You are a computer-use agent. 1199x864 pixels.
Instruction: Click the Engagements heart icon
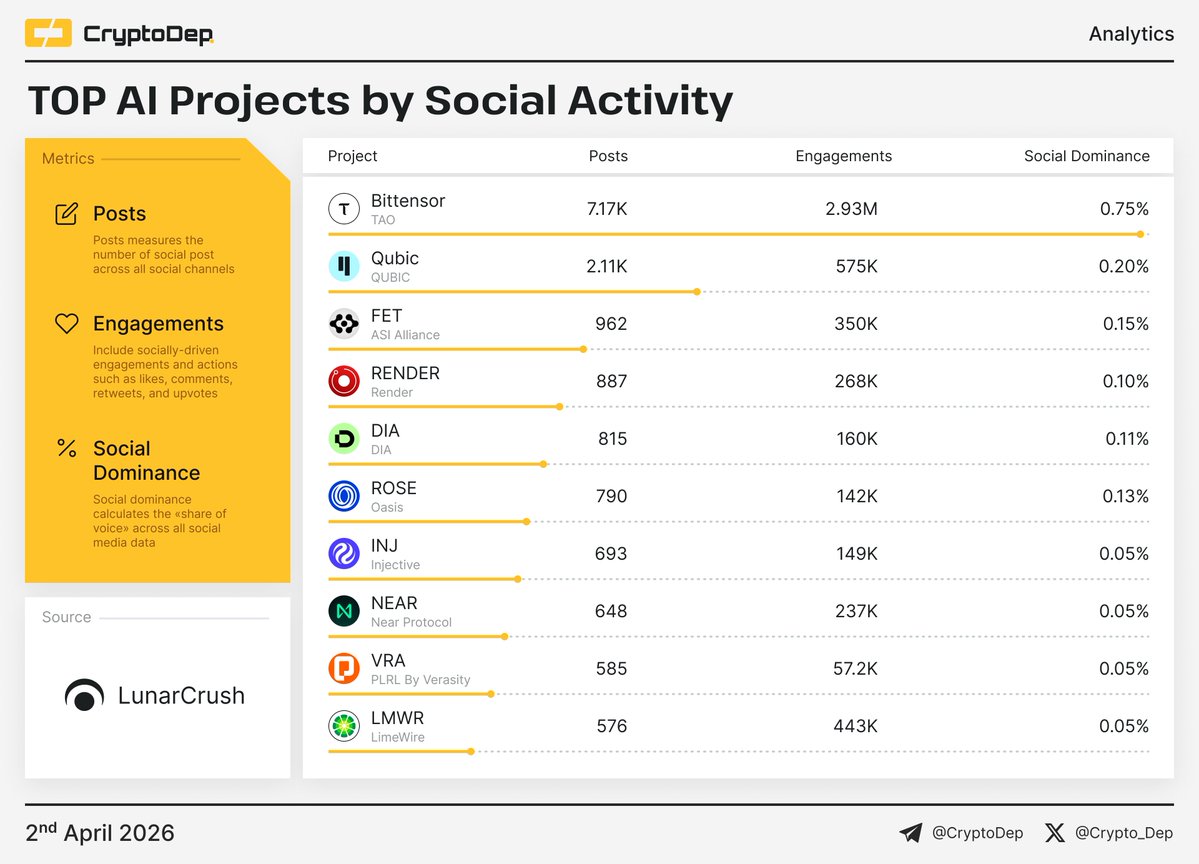[67, 324]
